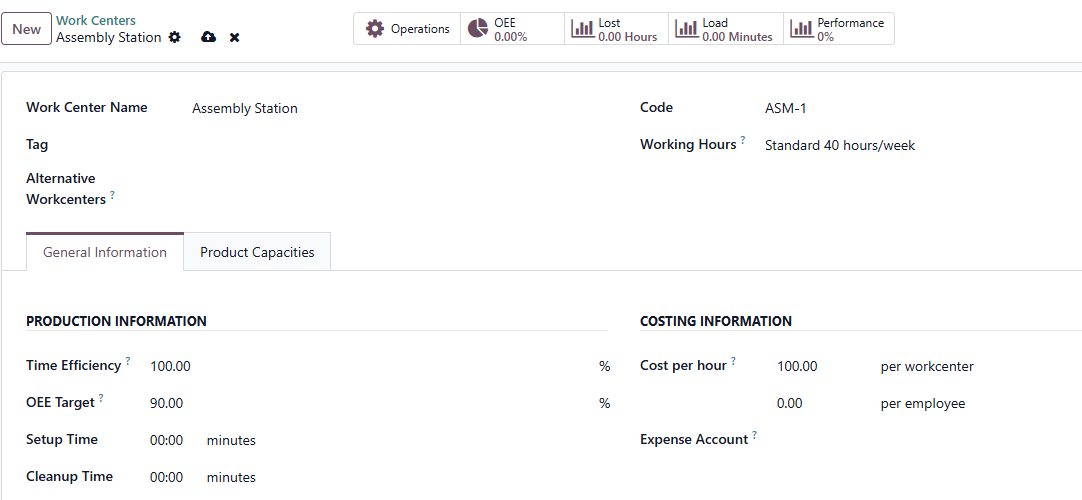Open the Performance bar chart stat

tap(800, 29)
